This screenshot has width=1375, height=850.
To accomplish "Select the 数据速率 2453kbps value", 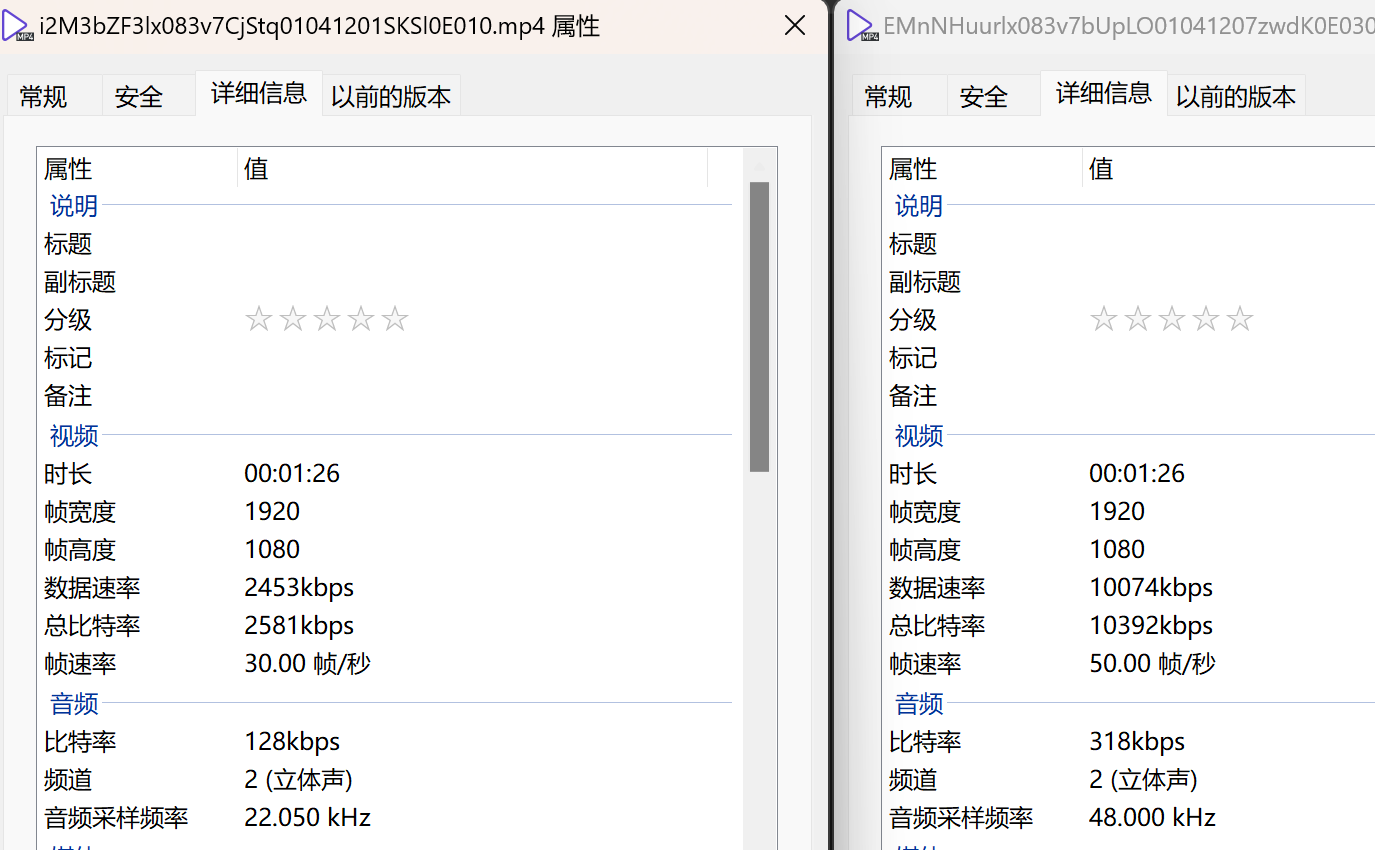I will pos(299,588).
